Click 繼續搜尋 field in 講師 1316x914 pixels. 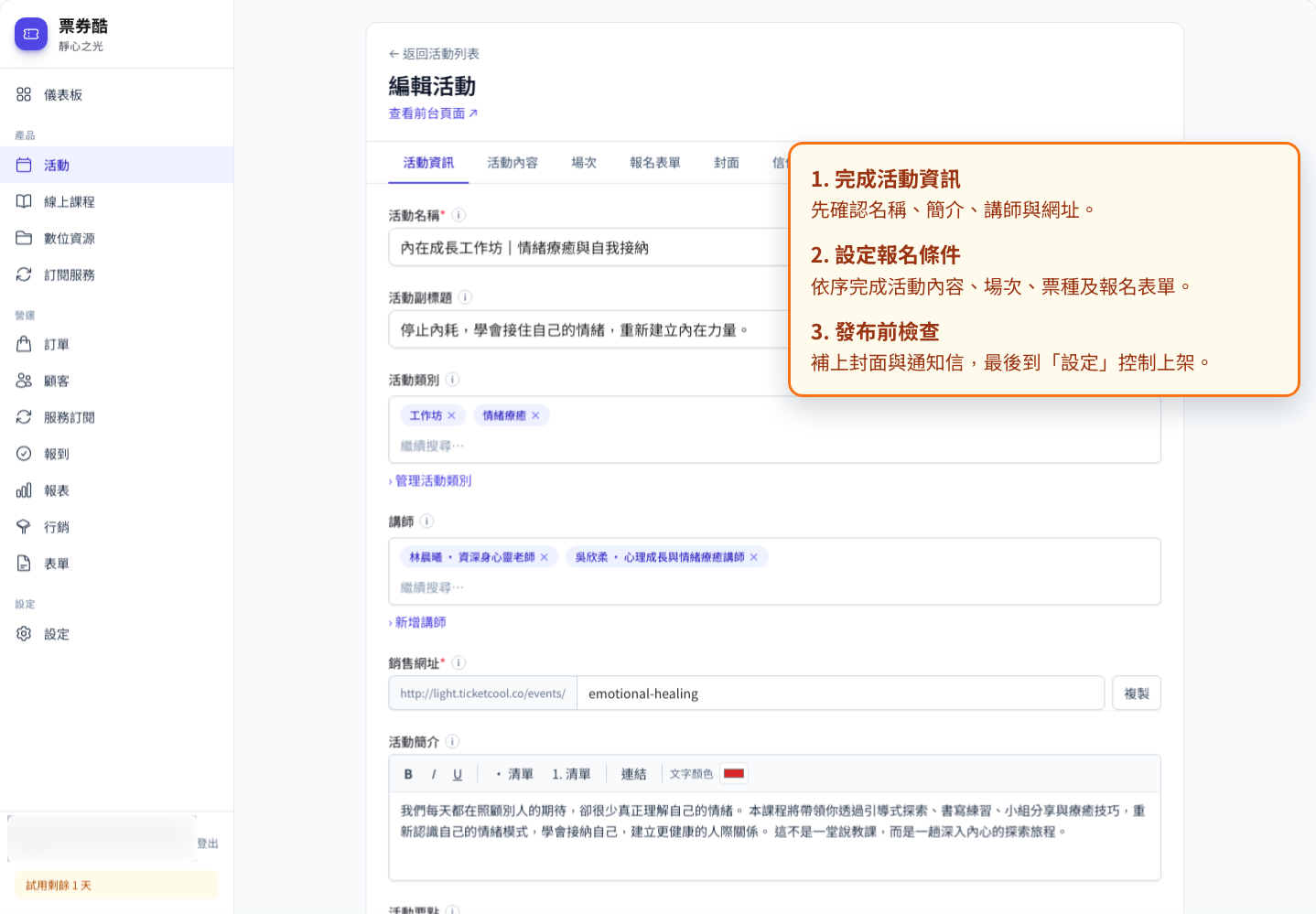point(774,587)
